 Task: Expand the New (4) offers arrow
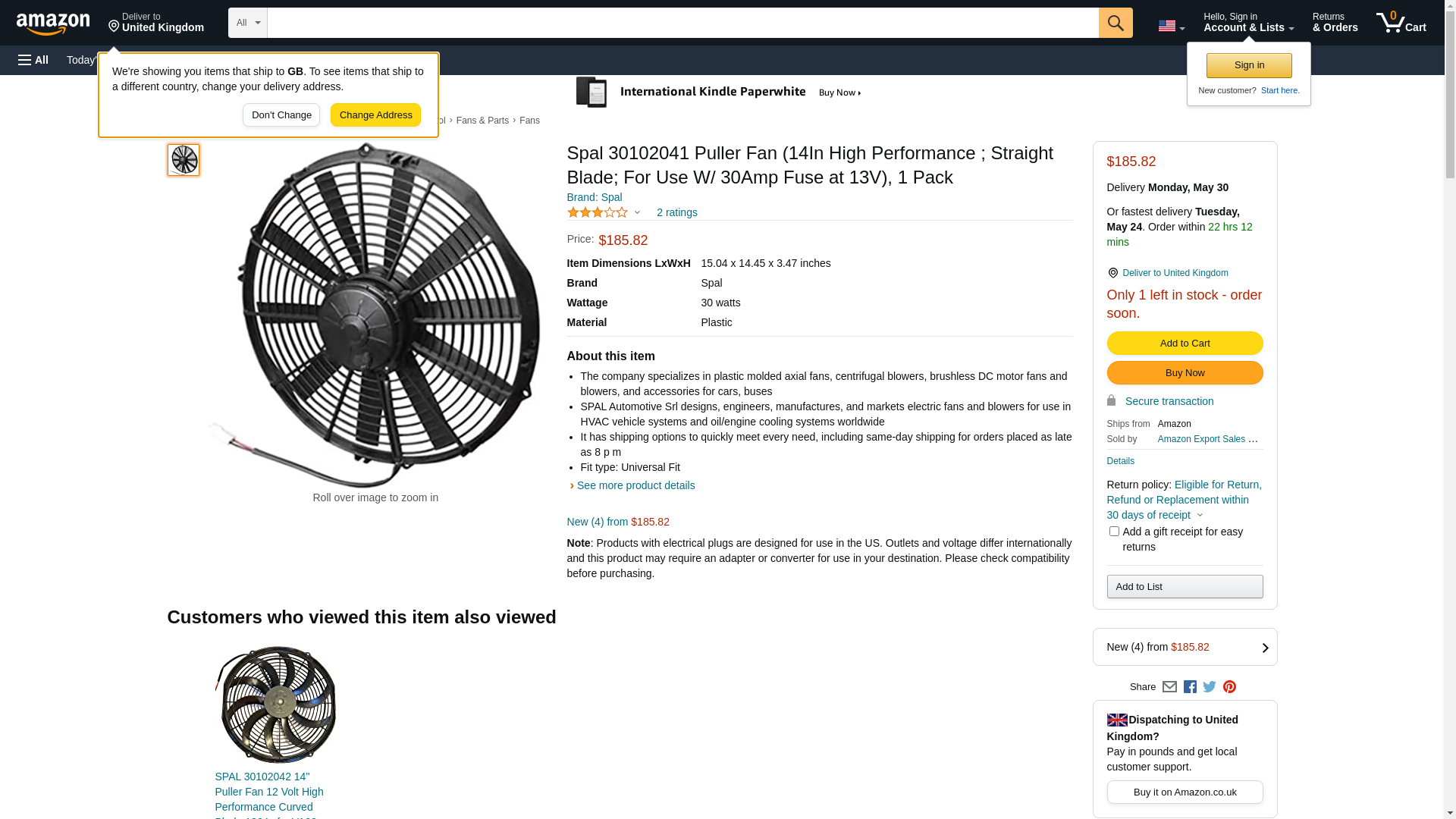[x=1264, y=648]
